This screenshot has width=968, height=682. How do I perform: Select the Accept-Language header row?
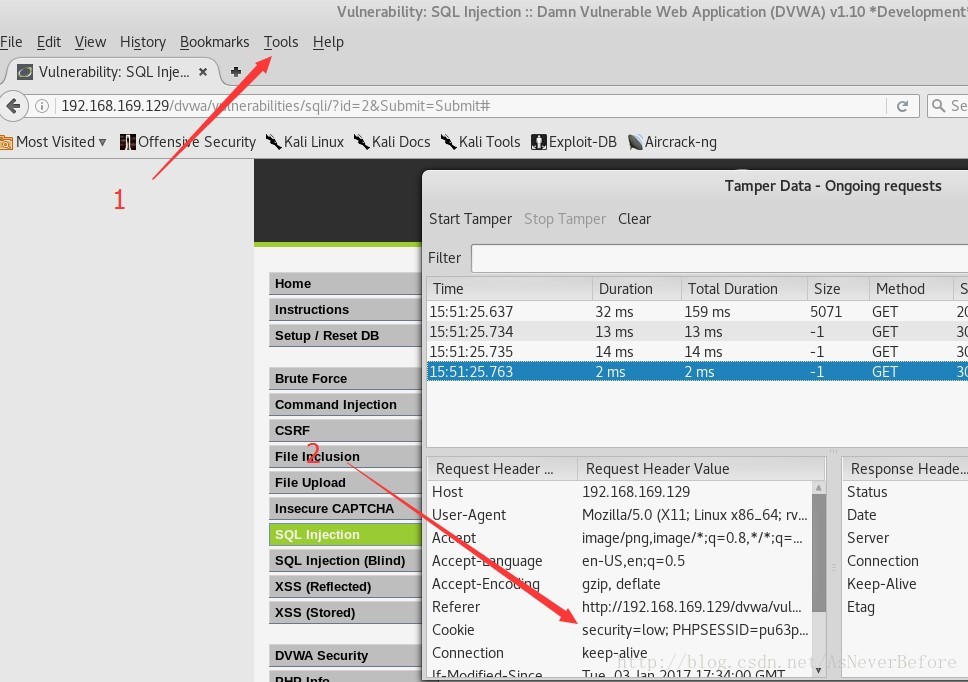620,561
